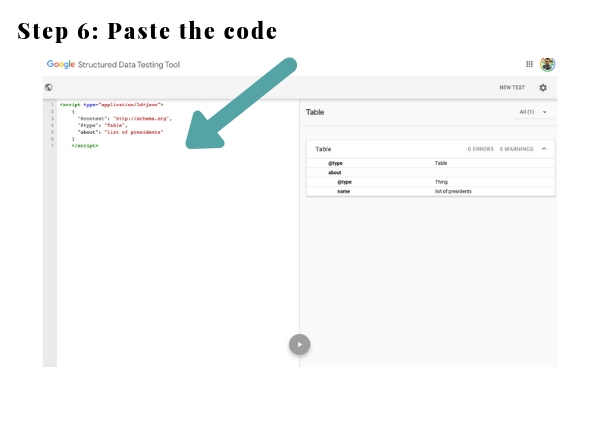This screenshot has width=600, height=425.
Task: Click the Google logo
Action: point(61,64)
